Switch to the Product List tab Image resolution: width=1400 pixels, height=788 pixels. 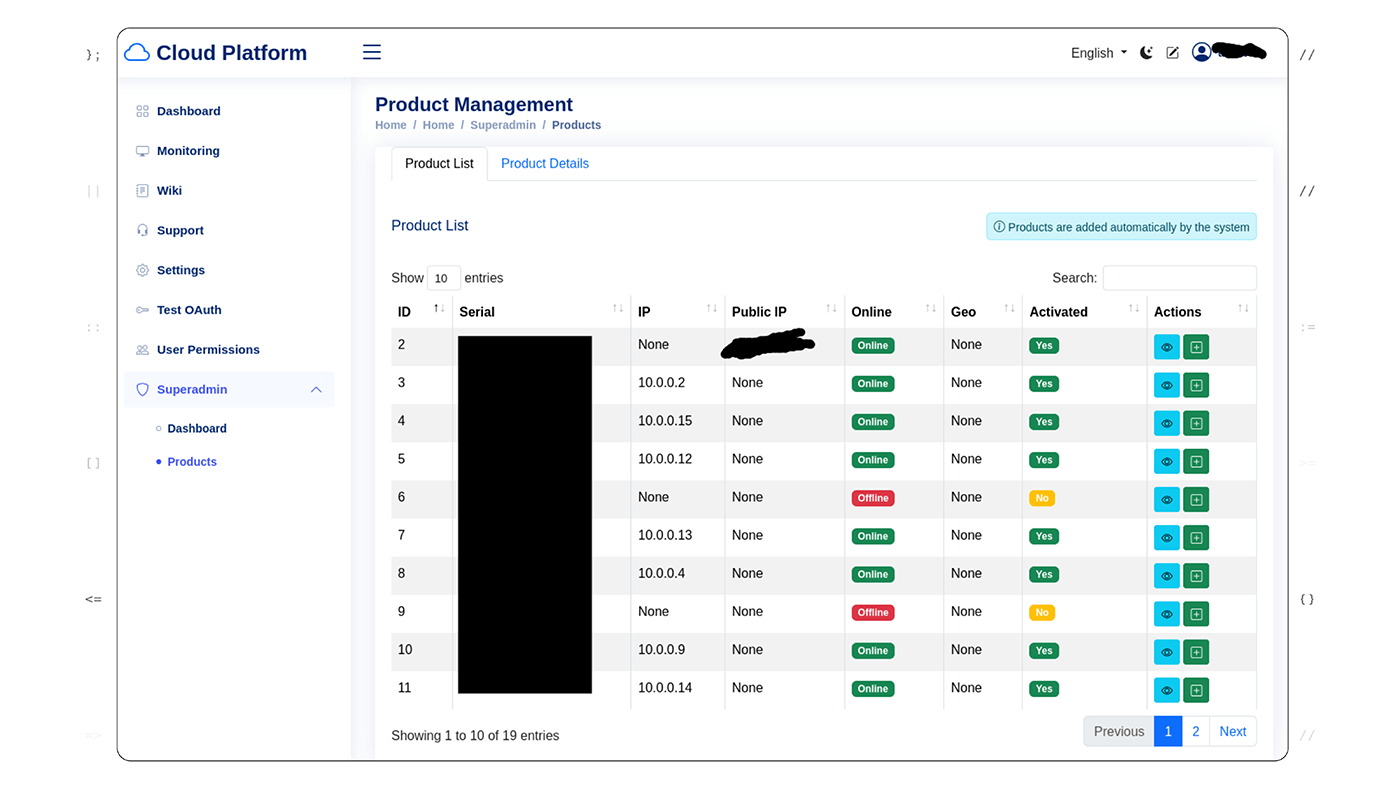point(439,164)
